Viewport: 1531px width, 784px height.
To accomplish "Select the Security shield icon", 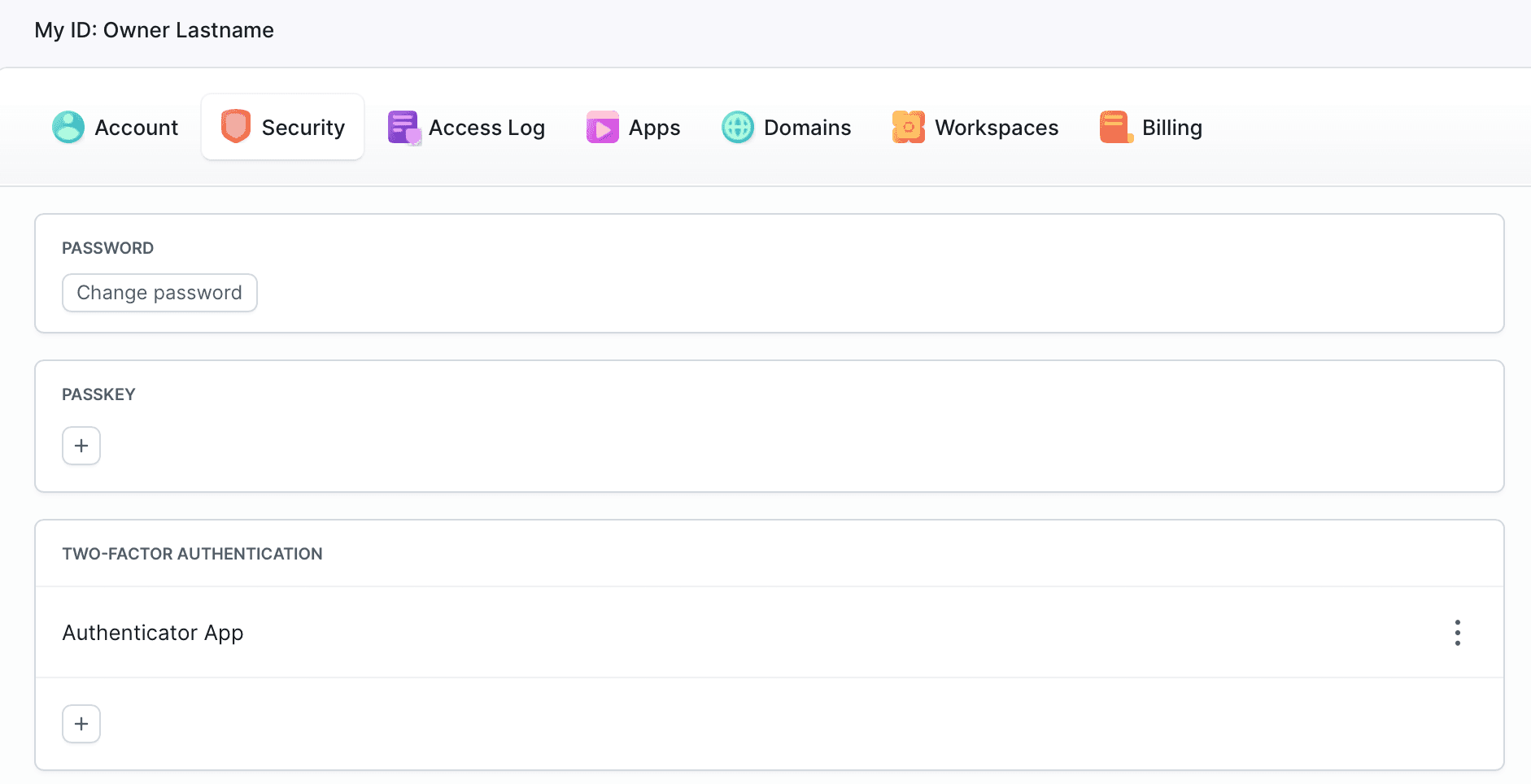I will [x=234, y=127].
